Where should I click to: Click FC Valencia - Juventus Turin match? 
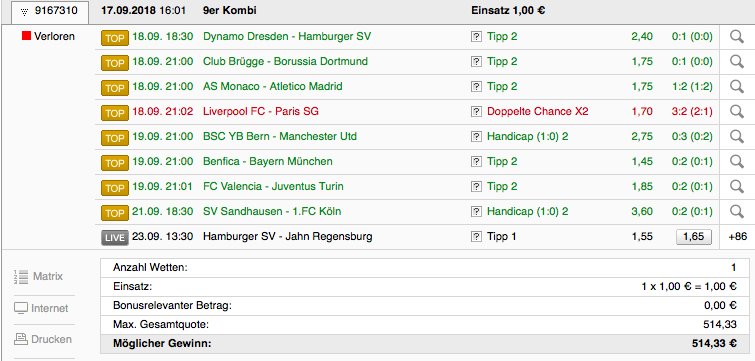click(x=273, y=186)
